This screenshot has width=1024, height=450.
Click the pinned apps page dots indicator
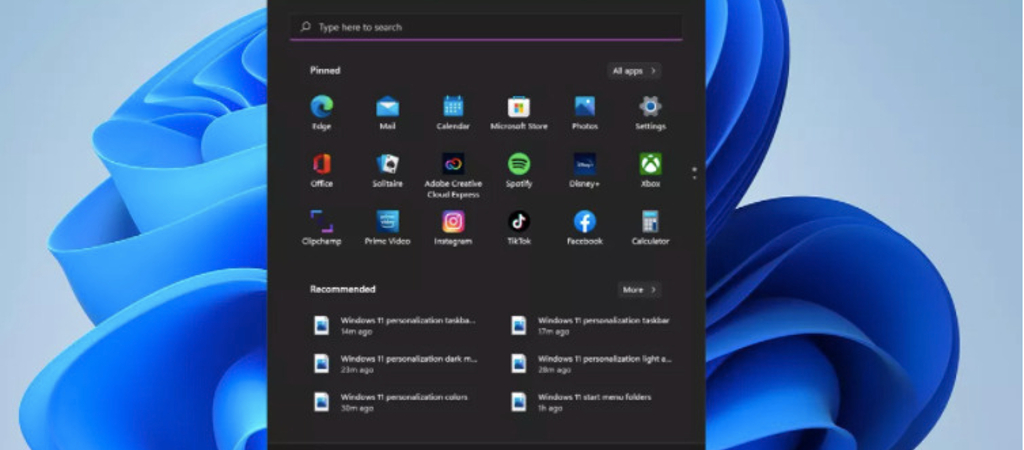pos(694,173)
